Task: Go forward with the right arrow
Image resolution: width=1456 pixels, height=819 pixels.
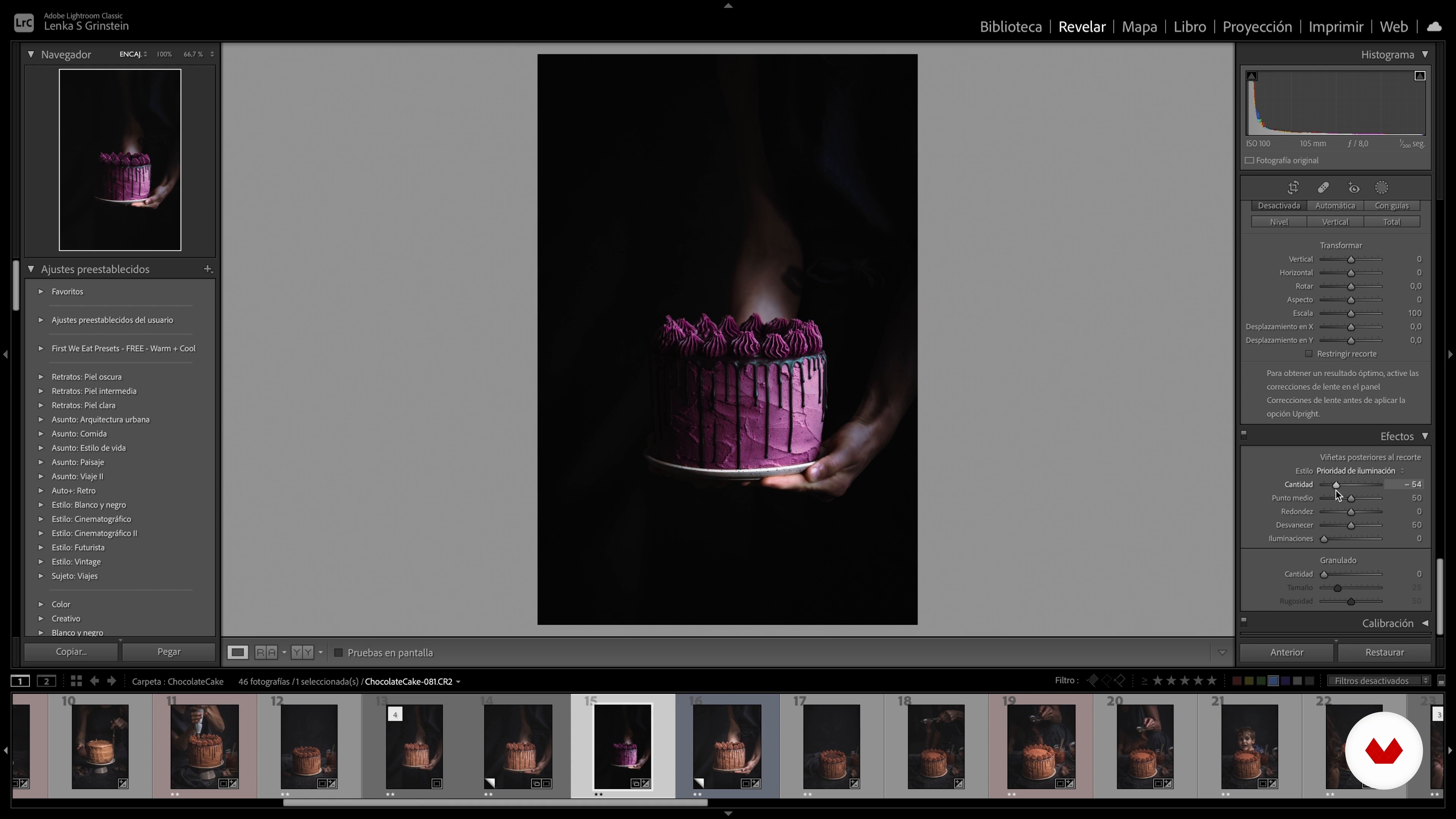Action: [x=112, y=681]
